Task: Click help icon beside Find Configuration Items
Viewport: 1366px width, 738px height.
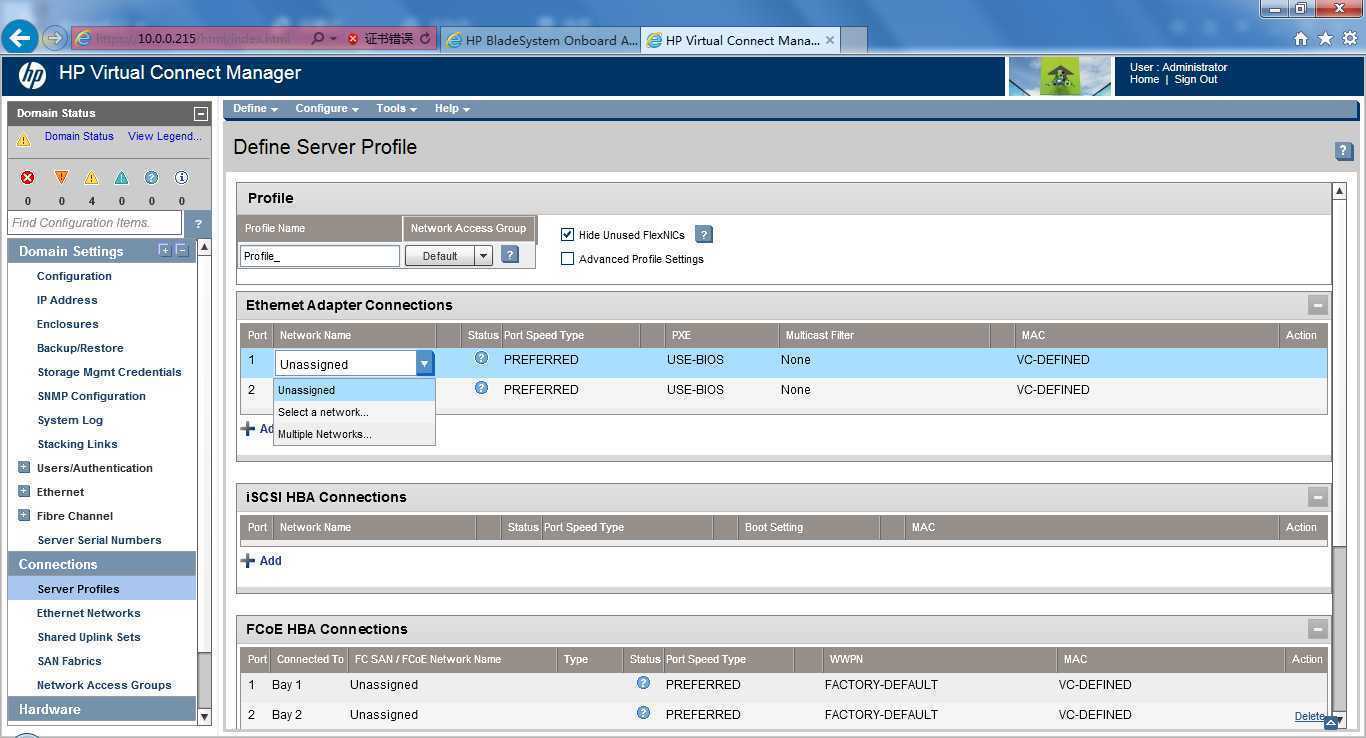Action: click(x=198, y=223)
